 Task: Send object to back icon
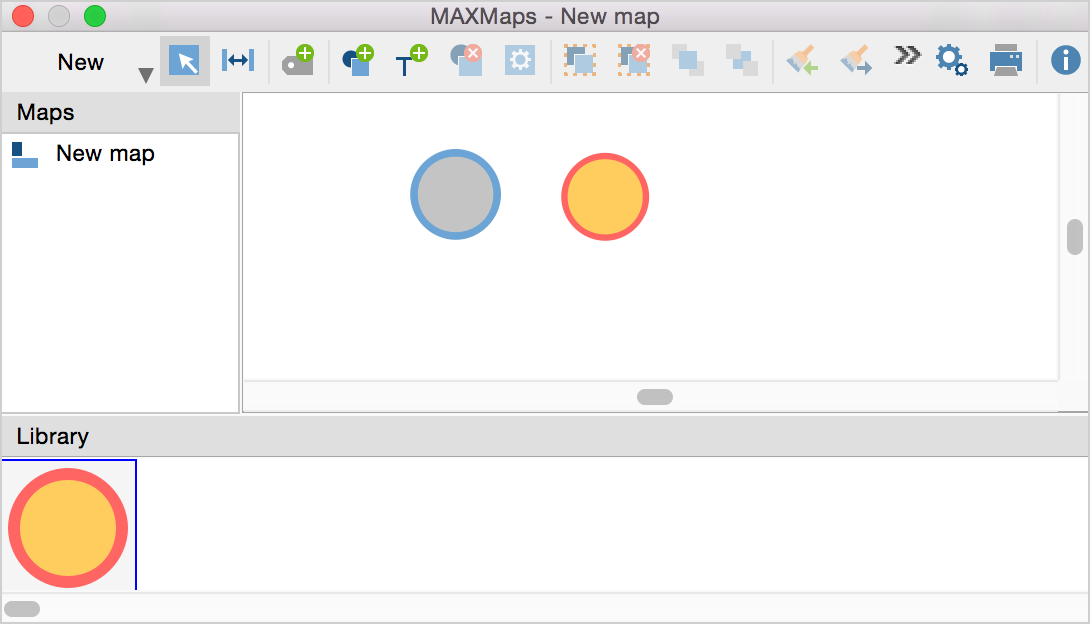click(742, 60)
